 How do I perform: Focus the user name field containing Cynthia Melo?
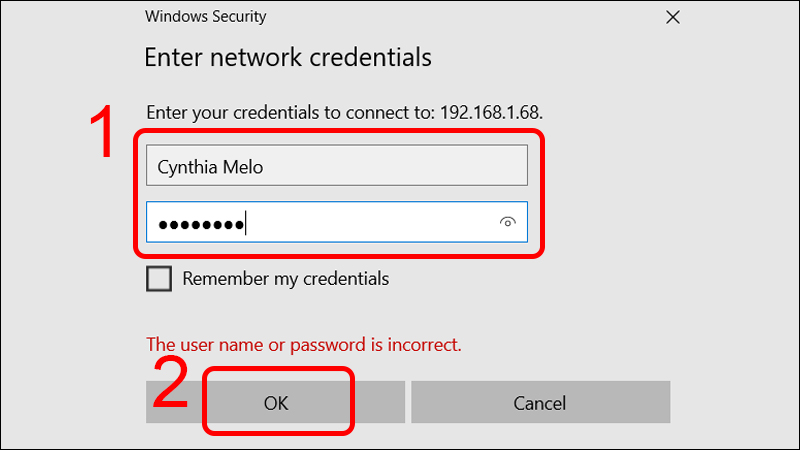(x=336, y=166)
